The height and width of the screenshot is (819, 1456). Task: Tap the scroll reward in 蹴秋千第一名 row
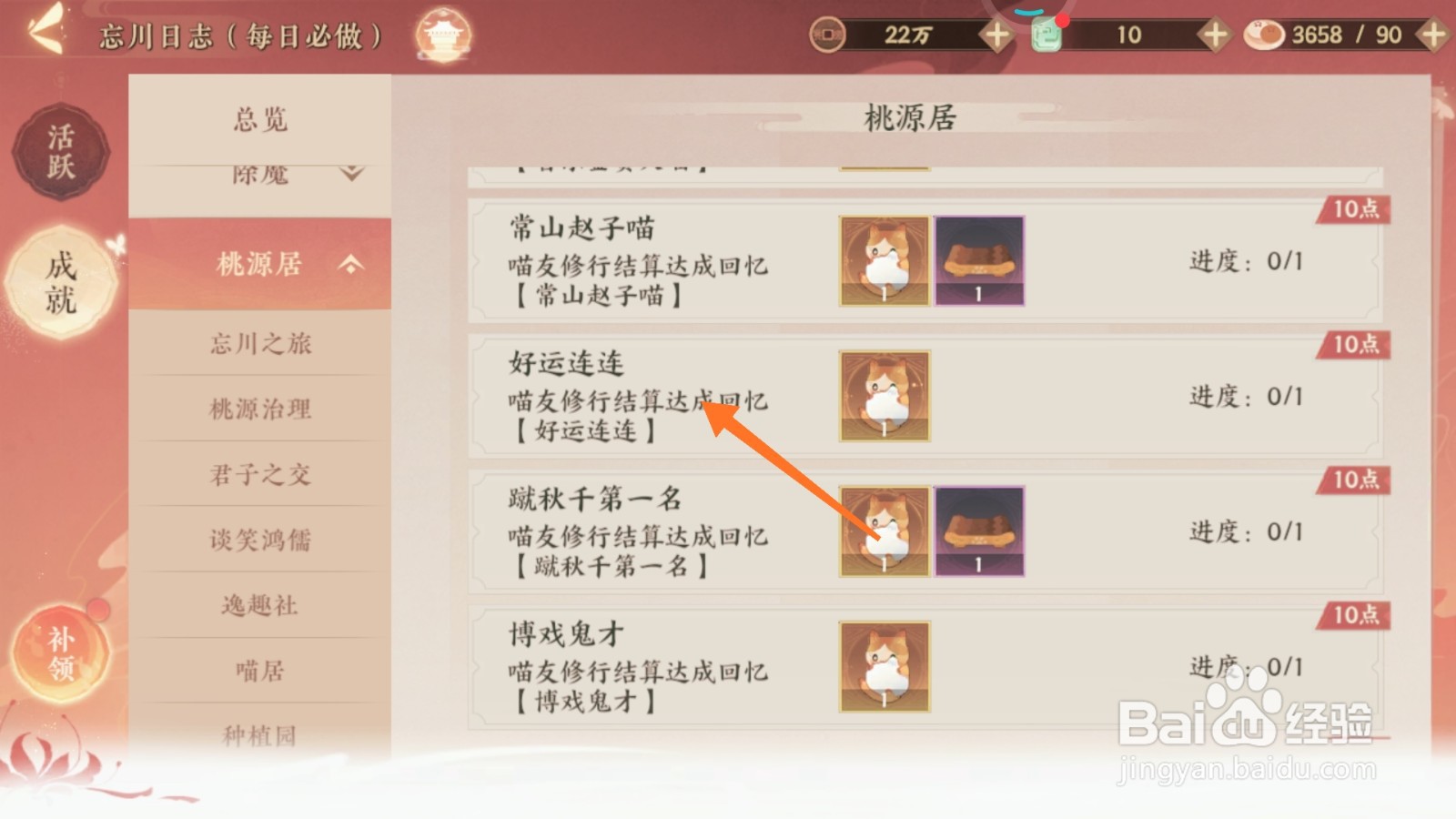pyautogui.click(x=979, y=531)
